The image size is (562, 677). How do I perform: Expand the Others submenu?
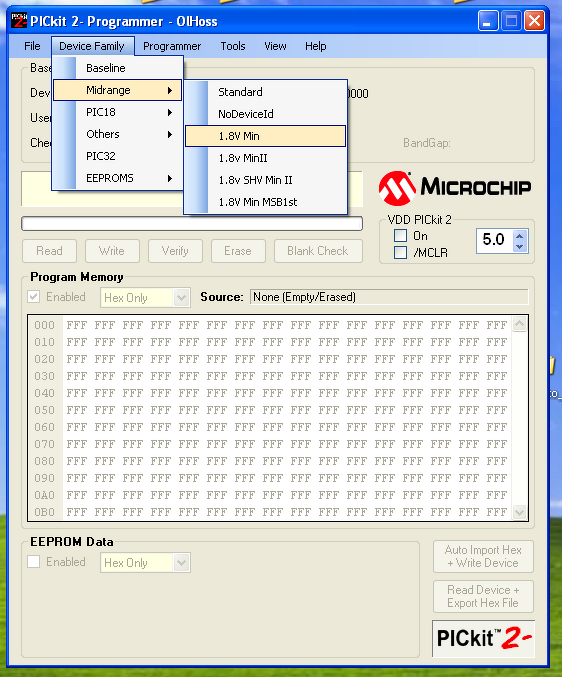coord(117,134)
